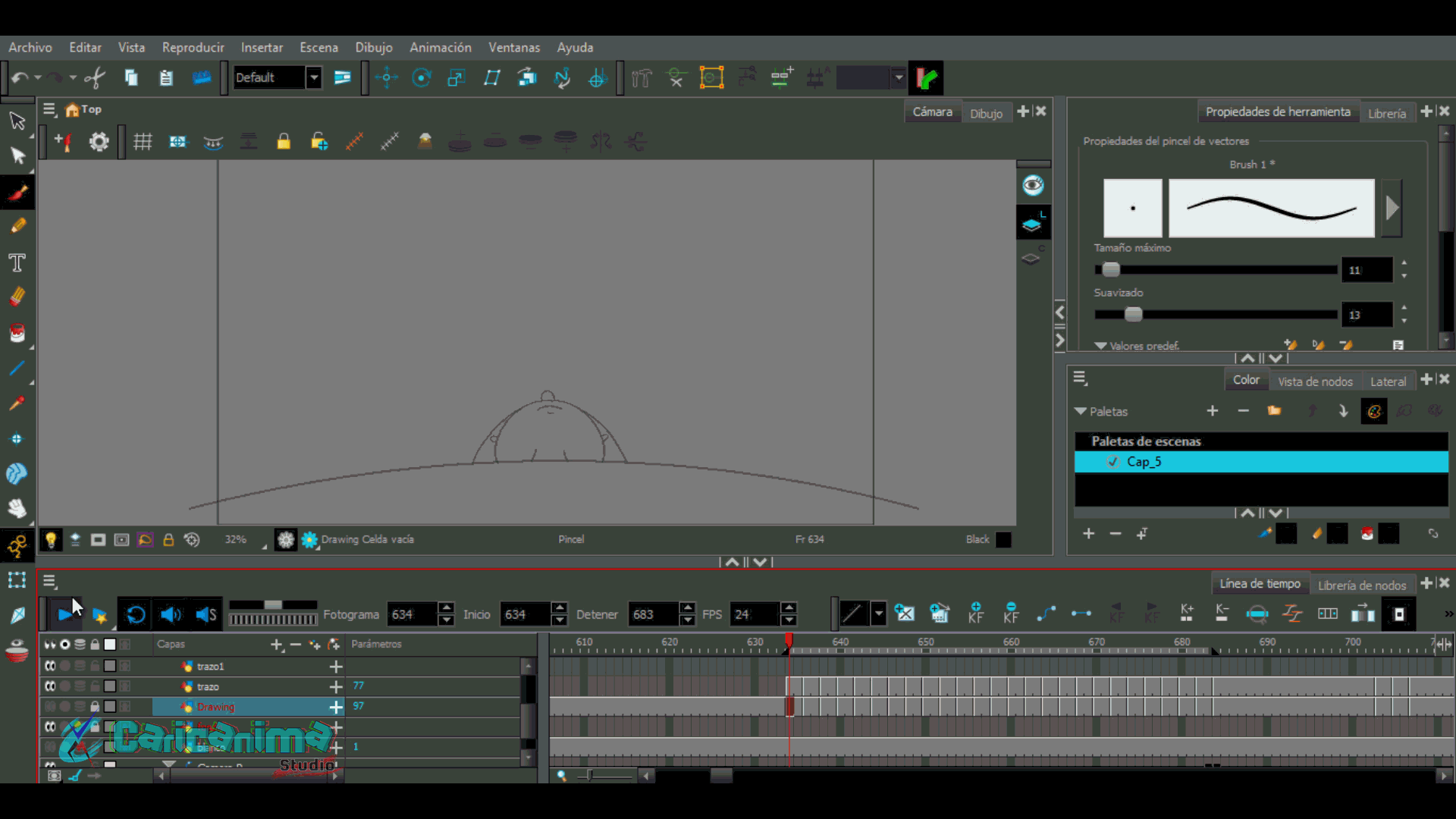
Task: Click the Fotograma frame number field
Action: [412, 614]
